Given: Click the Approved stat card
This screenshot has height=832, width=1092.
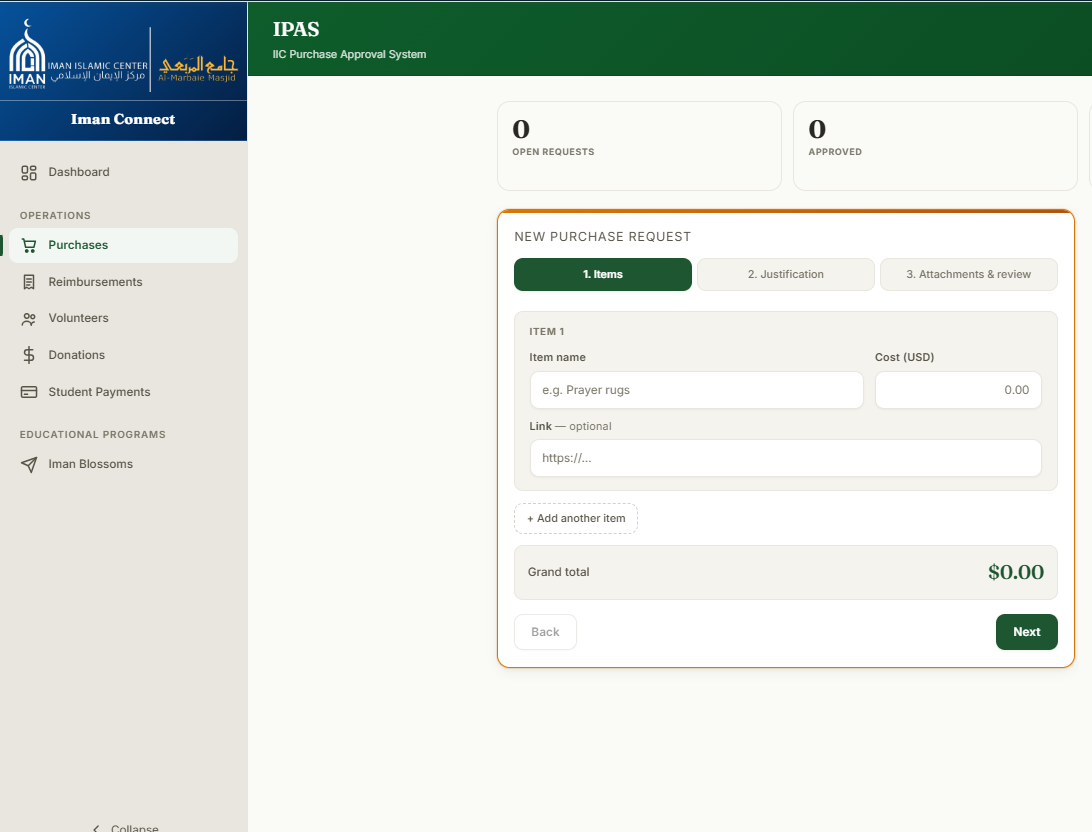Looking at the screenshot, I should 935,146.
